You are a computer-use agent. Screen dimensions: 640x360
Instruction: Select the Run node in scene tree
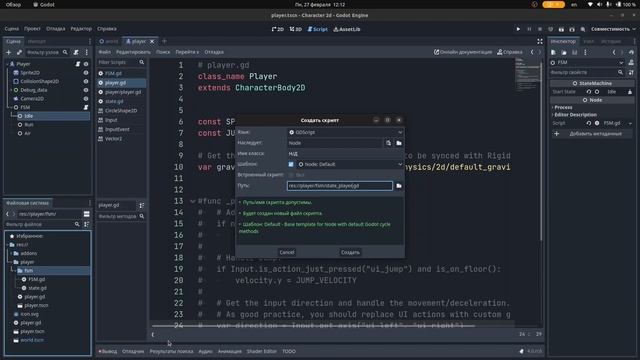point(29,124)
